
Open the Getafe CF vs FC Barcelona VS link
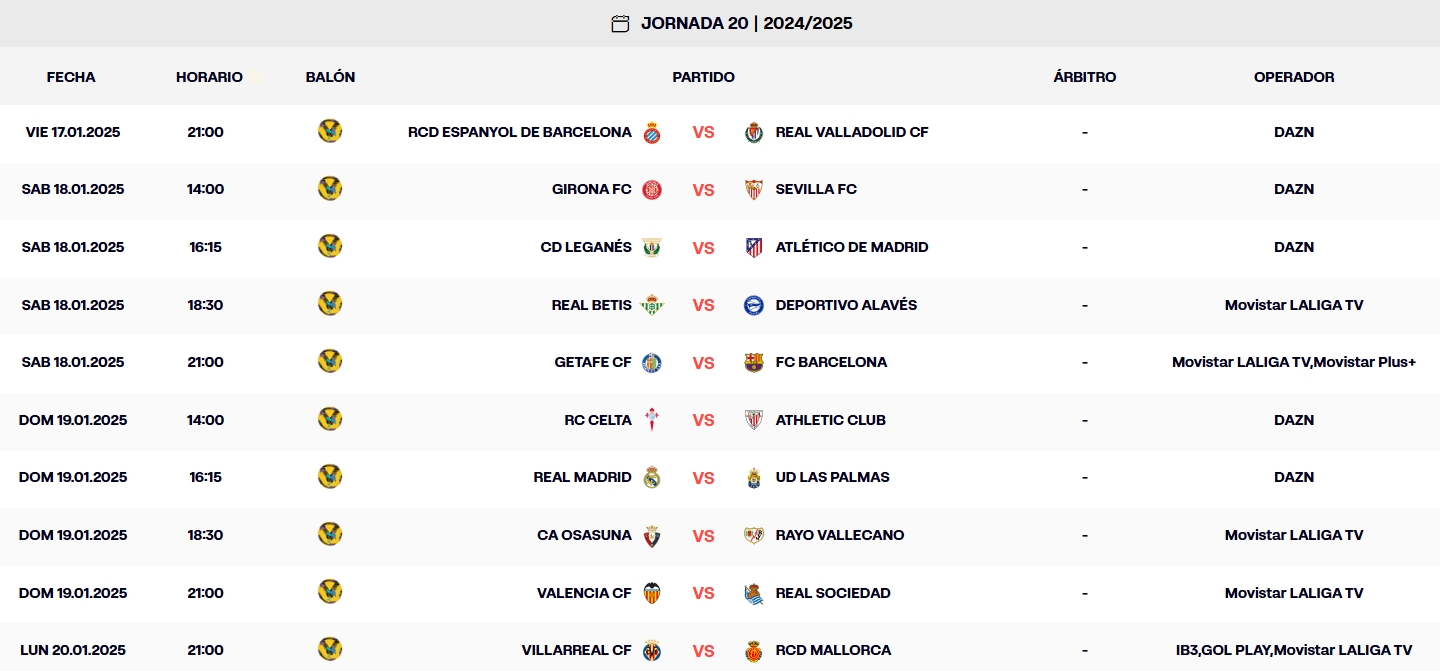[704, 362]
